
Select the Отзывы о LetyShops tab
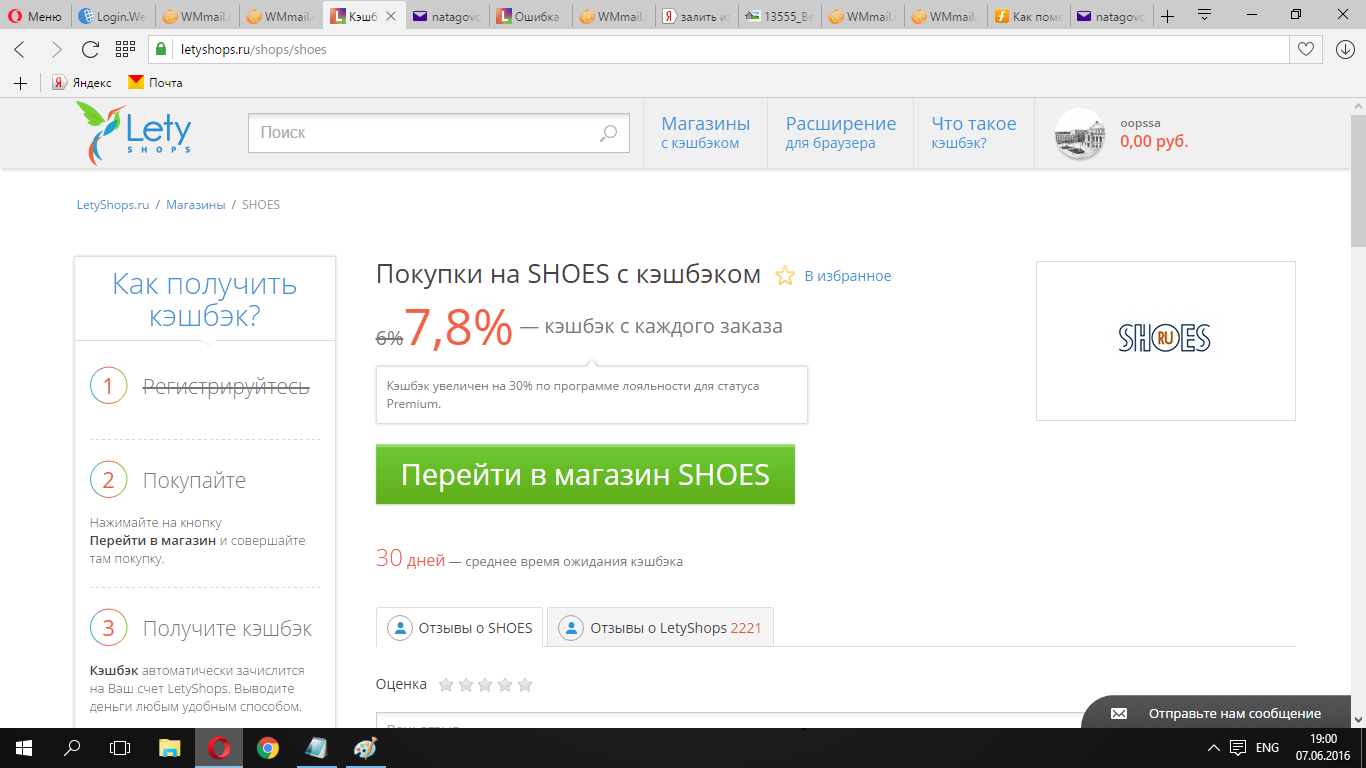click(x=660, y=628)
